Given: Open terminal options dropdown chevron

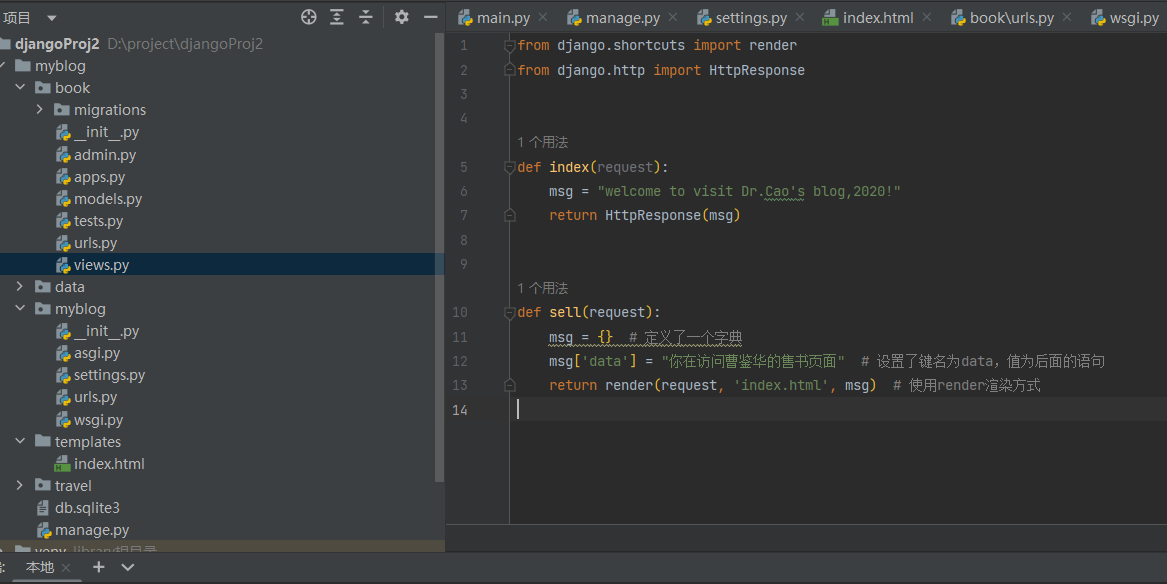Looking at the screenshot, I should [x=127, y=567].
